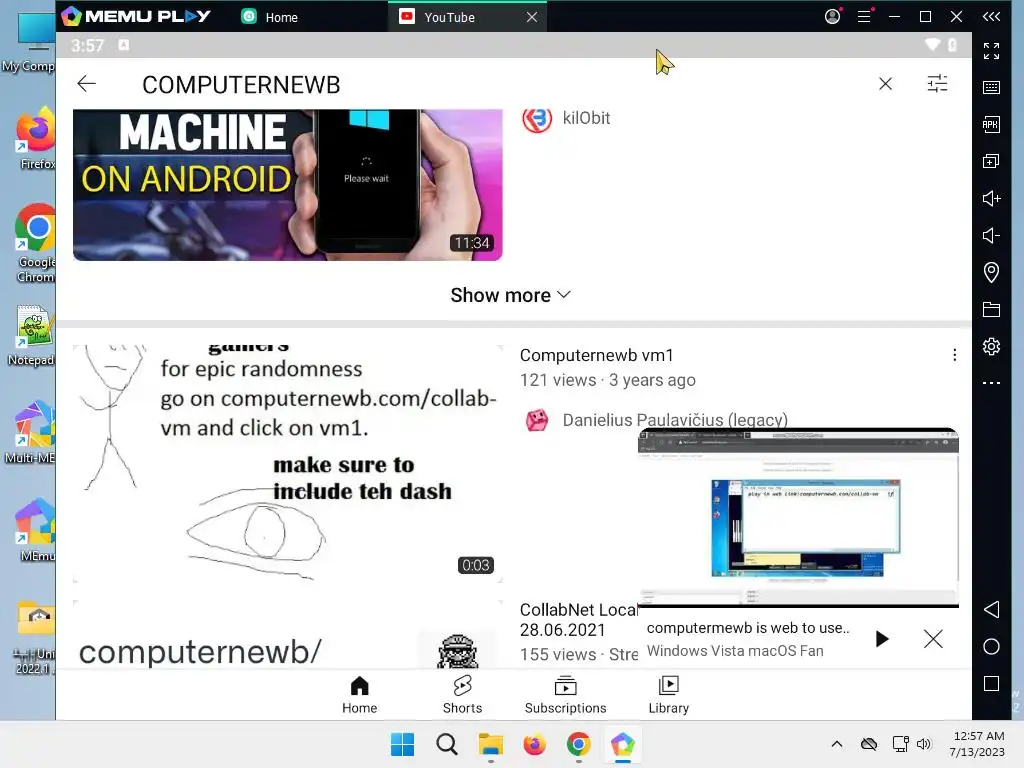Screen dimensions: 1024x768
Task: Open the CollabNet Local video thumbnail
Action: tap(287, 635)
